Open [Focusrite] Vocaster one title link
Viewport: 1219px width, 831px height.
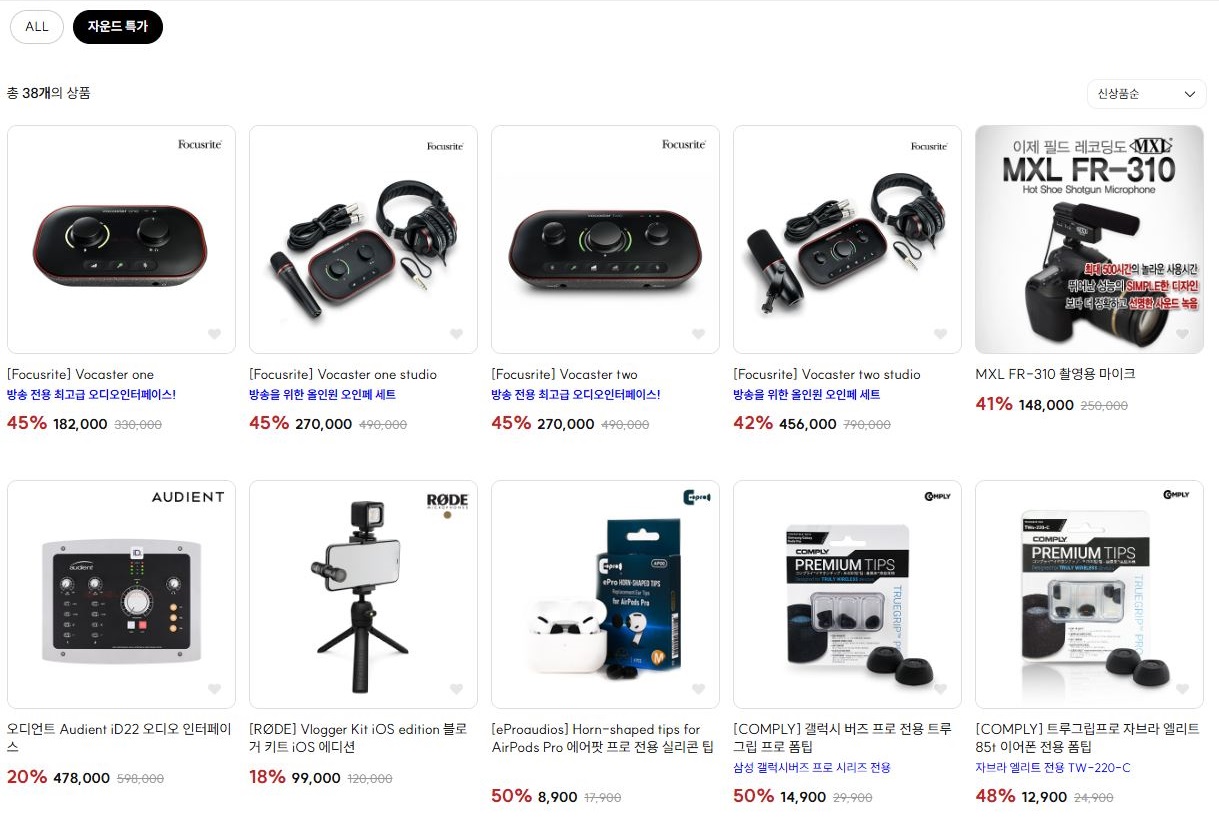81,374
